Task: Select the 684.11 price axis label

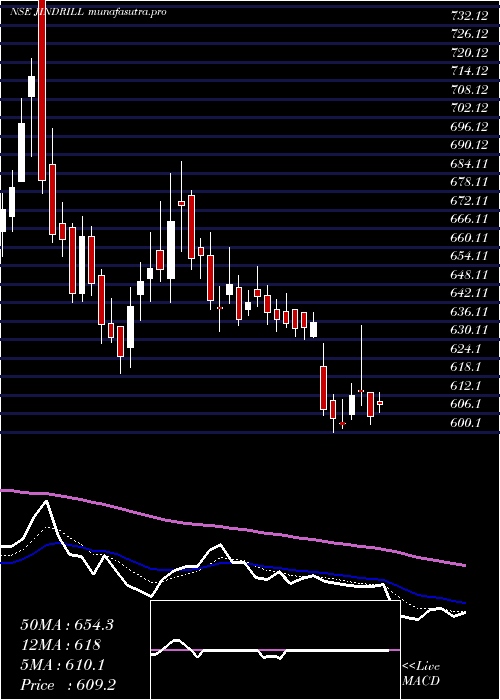Action: (x=469, y=164)
